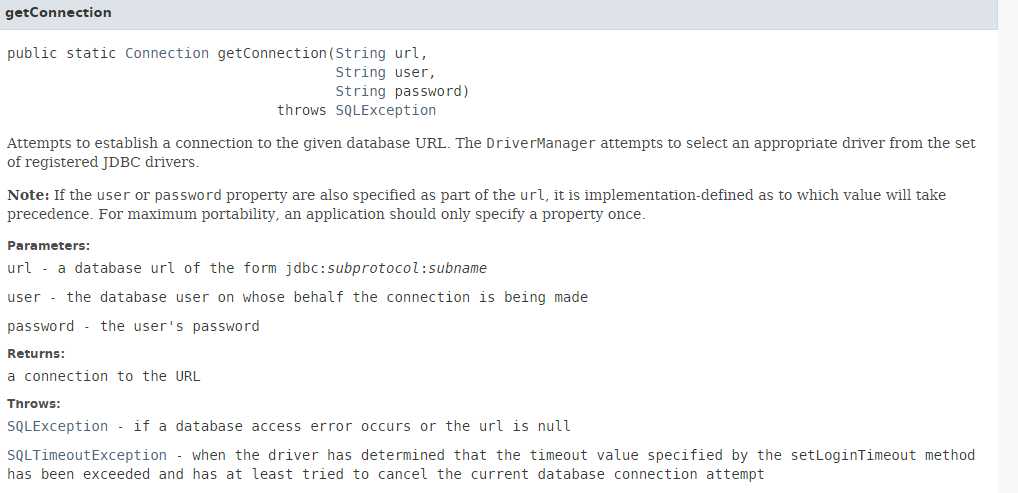1018x493 pixels.
Task: Click the getConnection section header
Action: point(58,12)
